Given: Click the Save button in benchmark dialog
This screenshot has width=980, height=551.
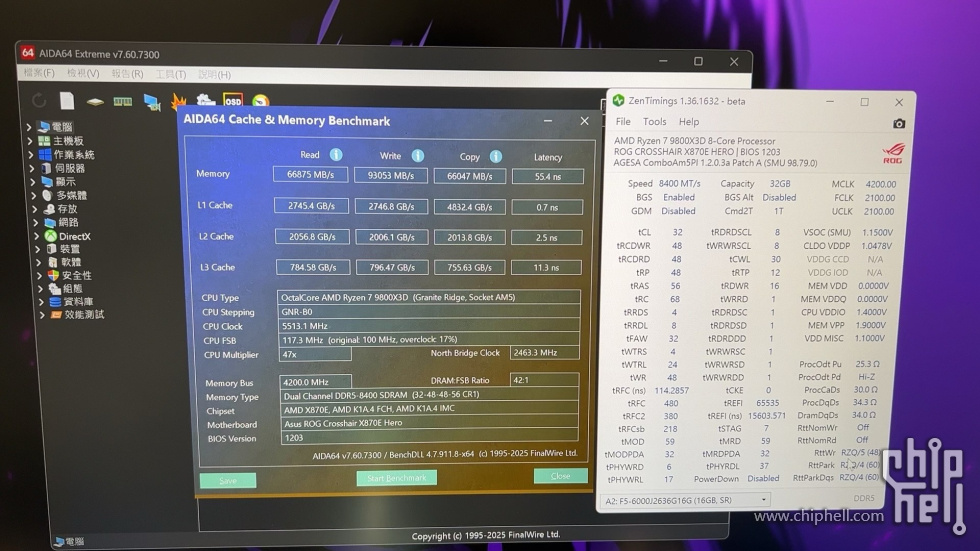Looking at the screenshot, I should (228, 480).
